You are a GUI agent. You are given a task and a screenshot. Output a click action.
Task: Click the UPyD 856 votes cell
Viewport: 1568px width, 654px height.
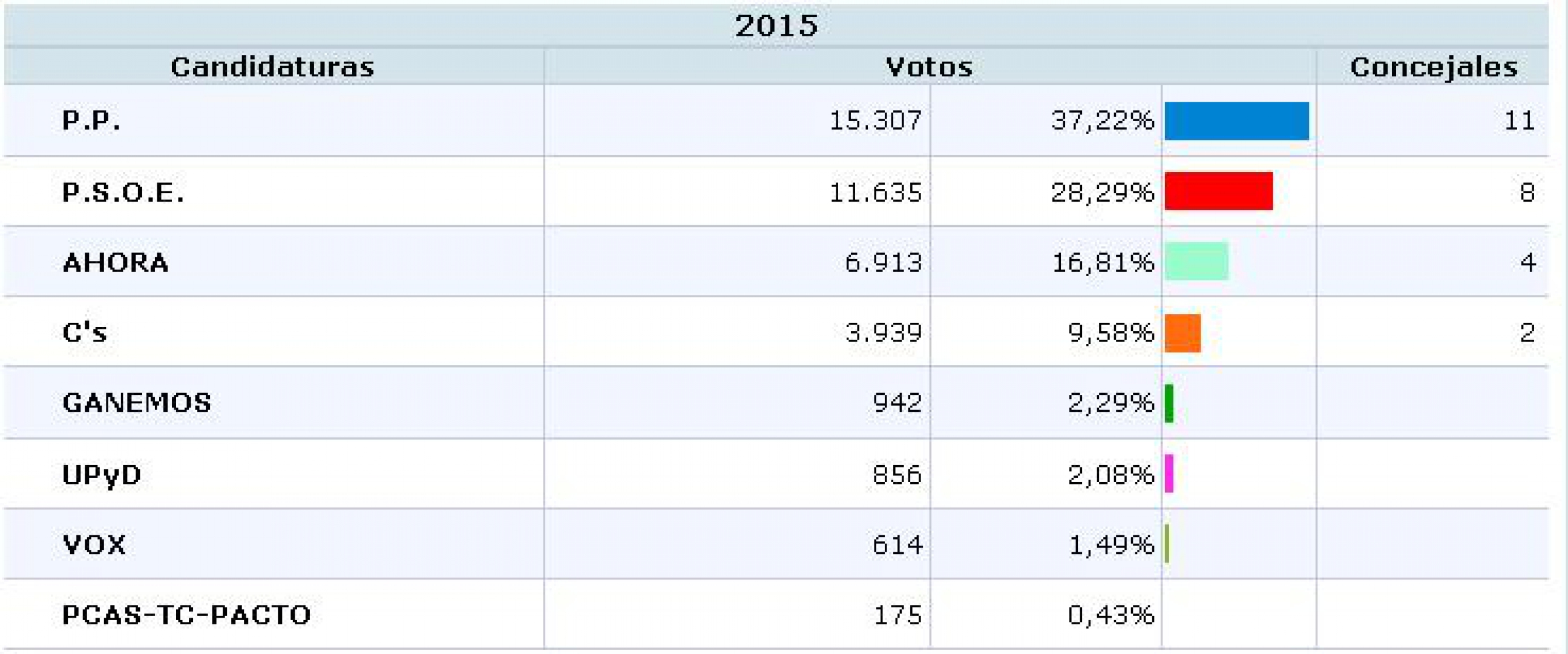[897, 474]
